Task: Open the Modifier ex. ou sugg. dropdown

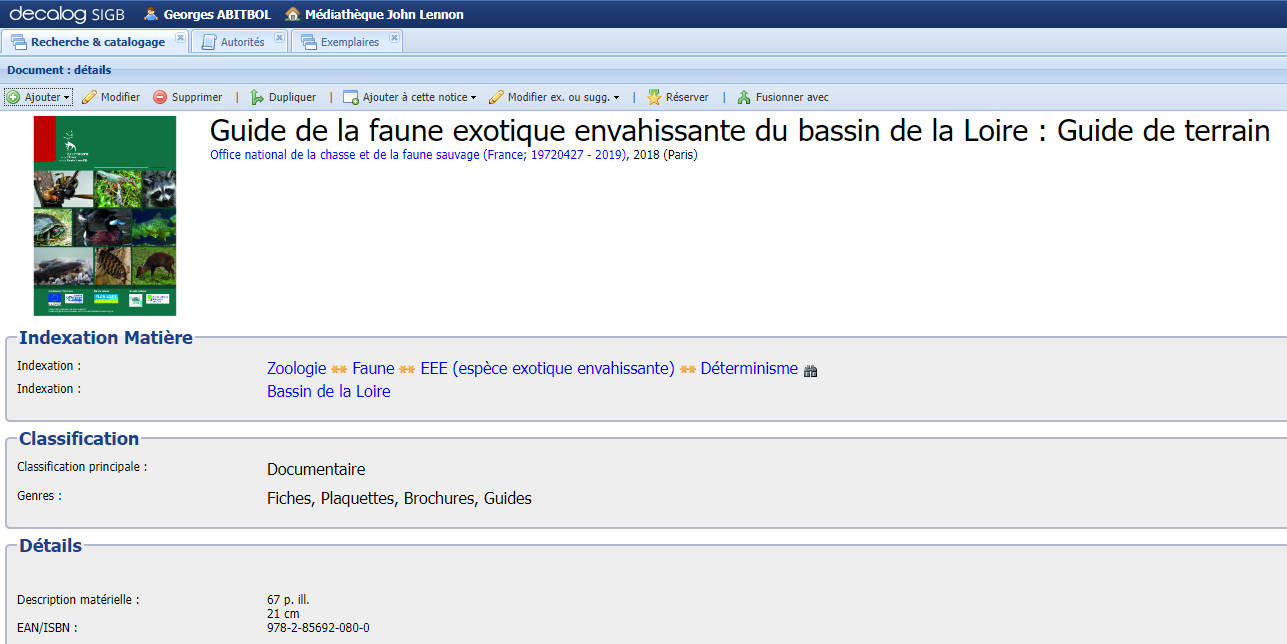Action: point(616,97)
